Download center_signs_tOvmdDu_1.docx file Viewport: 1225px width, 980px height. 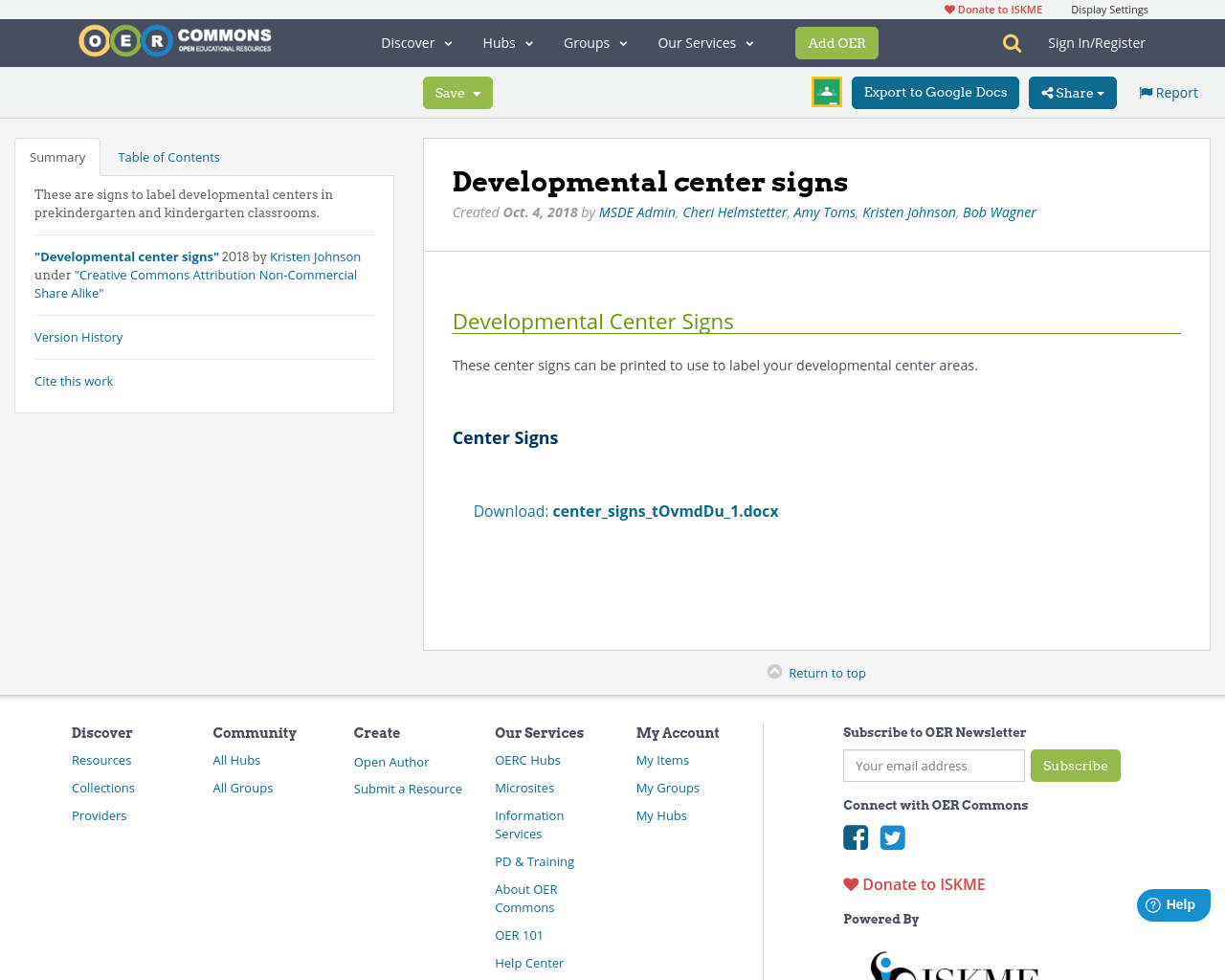[665, 511]
